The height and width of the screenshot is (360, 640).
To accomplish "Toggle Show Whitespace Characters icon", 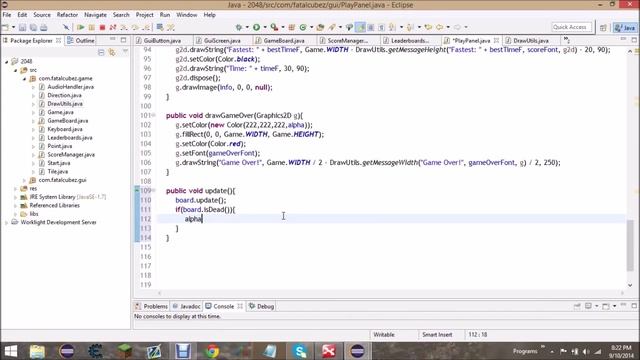I will (x=381, y=27).
